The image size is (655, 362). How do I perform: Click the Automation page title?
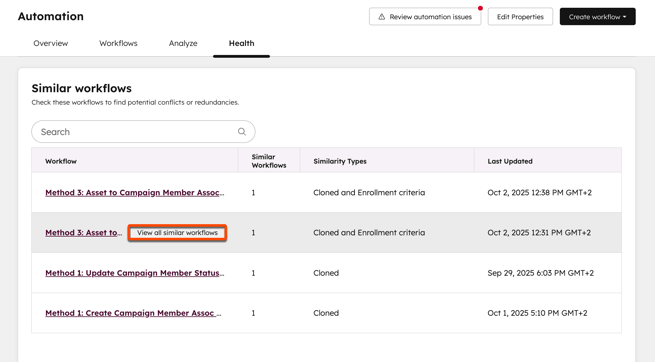click(x=51, y=16)
